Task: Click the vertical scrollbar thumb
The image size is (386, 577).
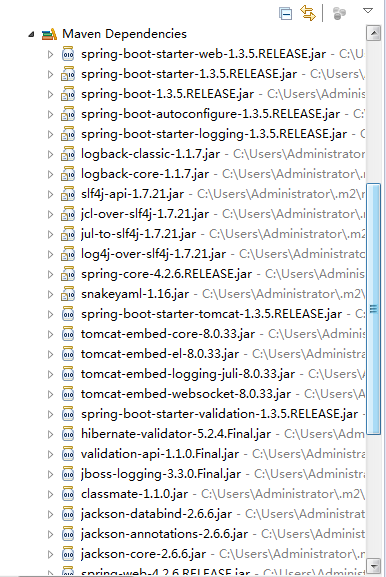Action: (x=373, y=309)
